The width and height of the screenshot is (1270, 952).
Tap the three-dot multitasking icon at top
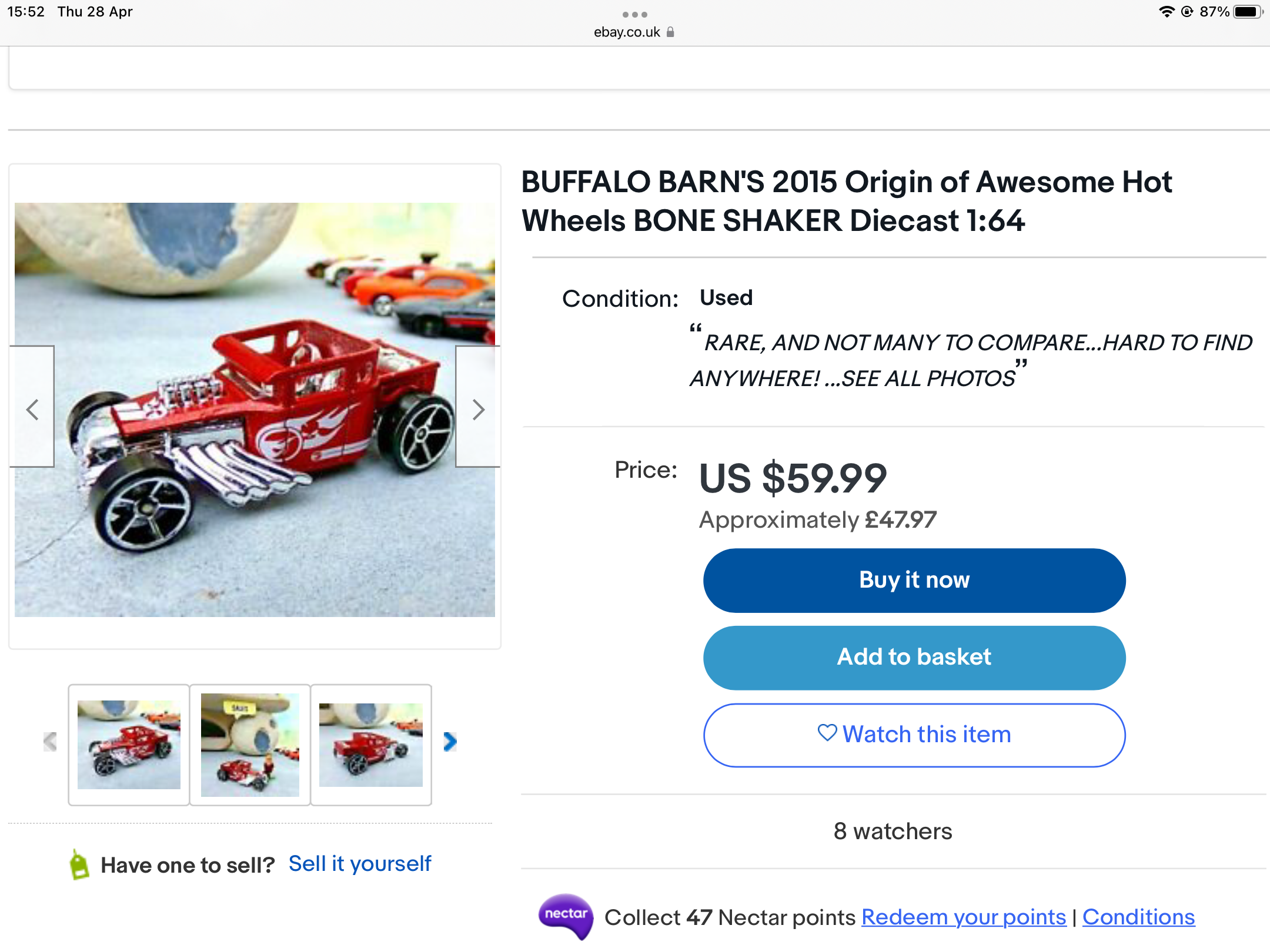[x=634, y=14]
